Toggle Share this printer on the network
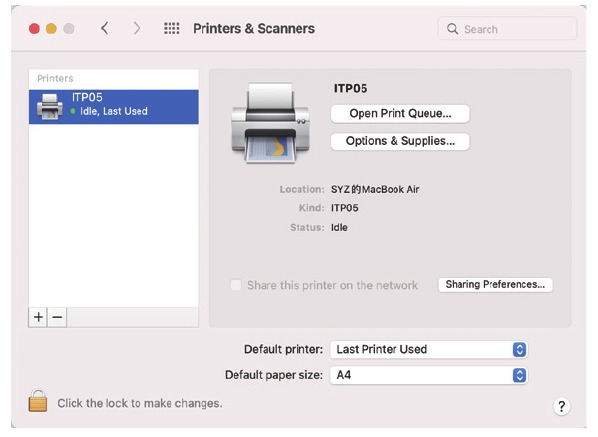Image resolution: width=598 pixels, height=437 pixels. (236, 285)
